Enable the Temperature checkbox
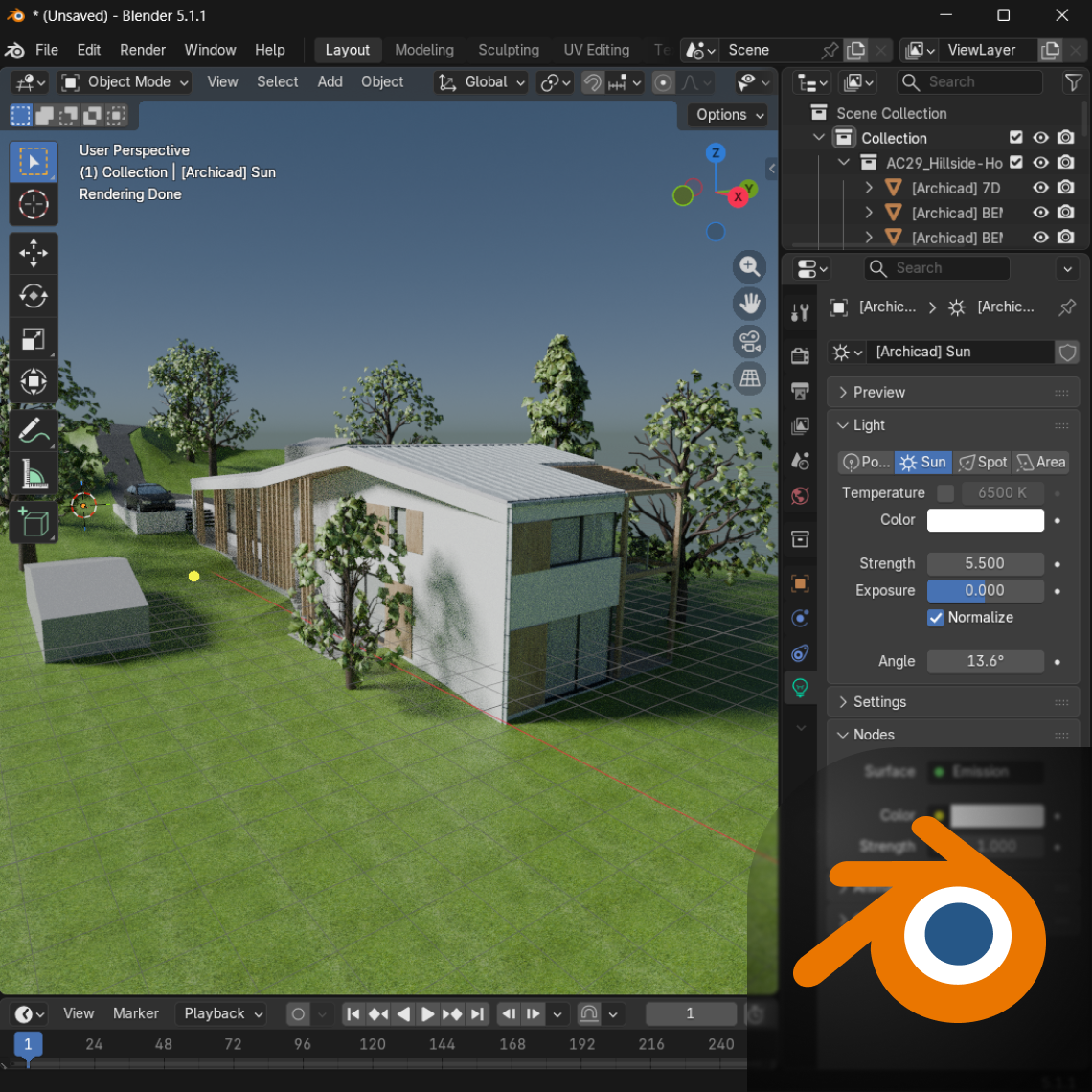 [945, 493]
